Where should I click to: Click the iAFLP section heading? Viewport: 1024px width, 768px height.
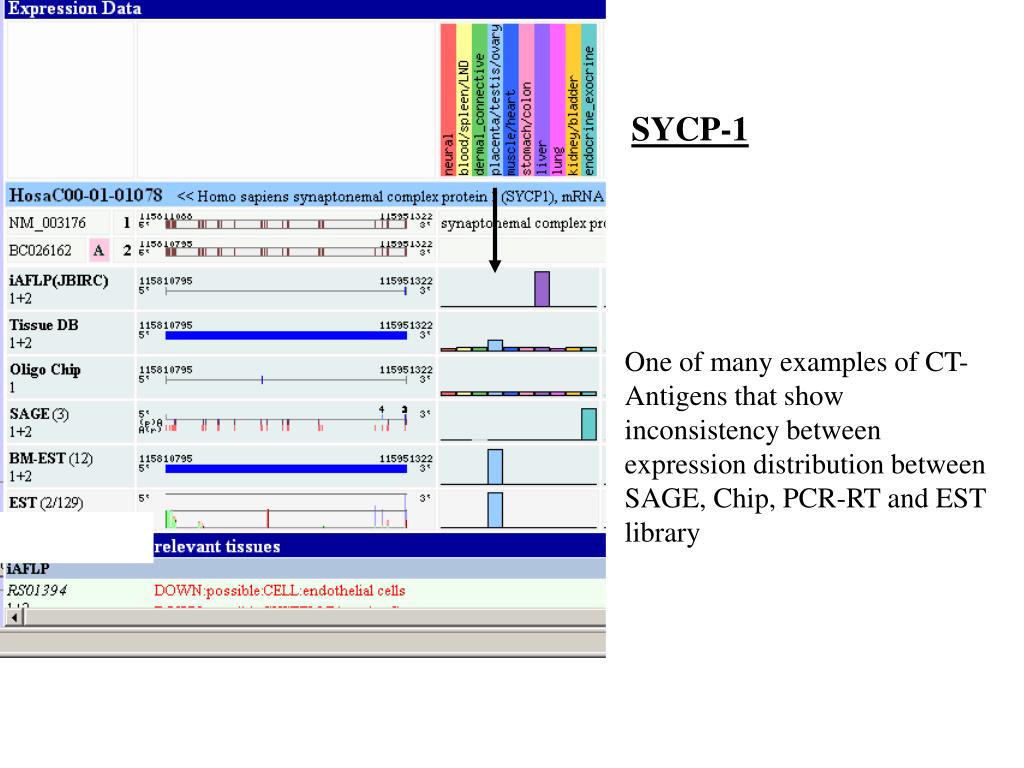[27, 568]
